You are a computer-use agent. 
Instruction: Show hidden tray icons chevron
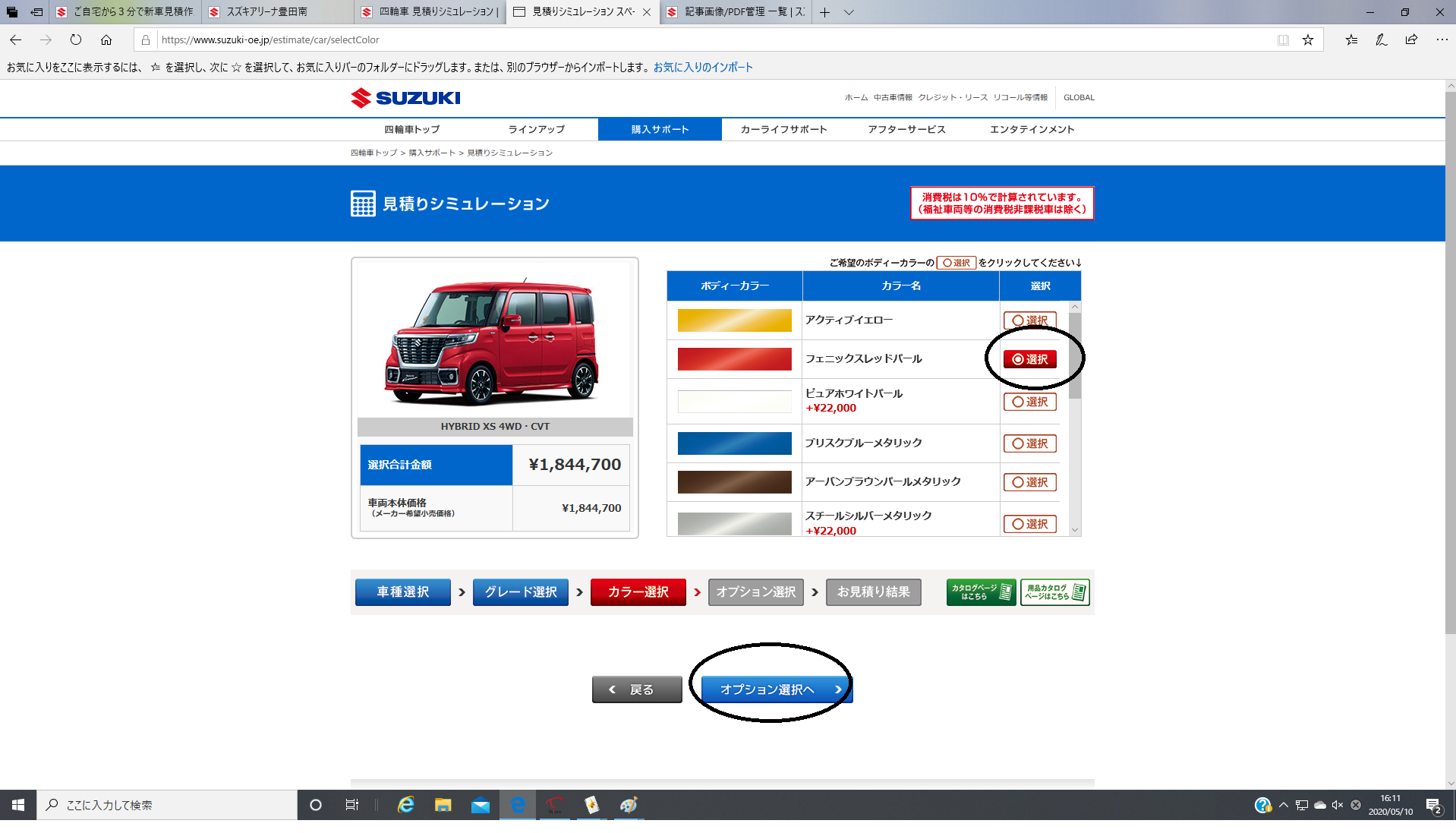pyautogui.click(x=1284, y=805)
